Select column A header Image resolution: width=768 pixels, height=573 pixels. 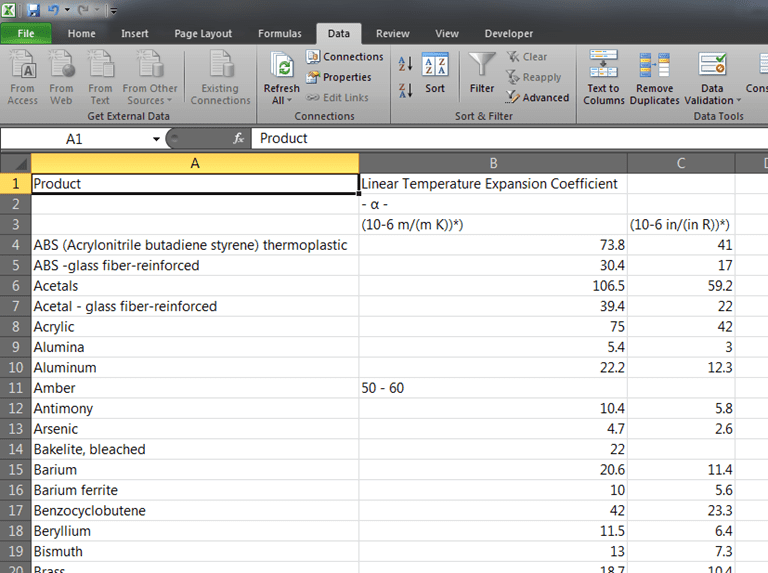195,163
